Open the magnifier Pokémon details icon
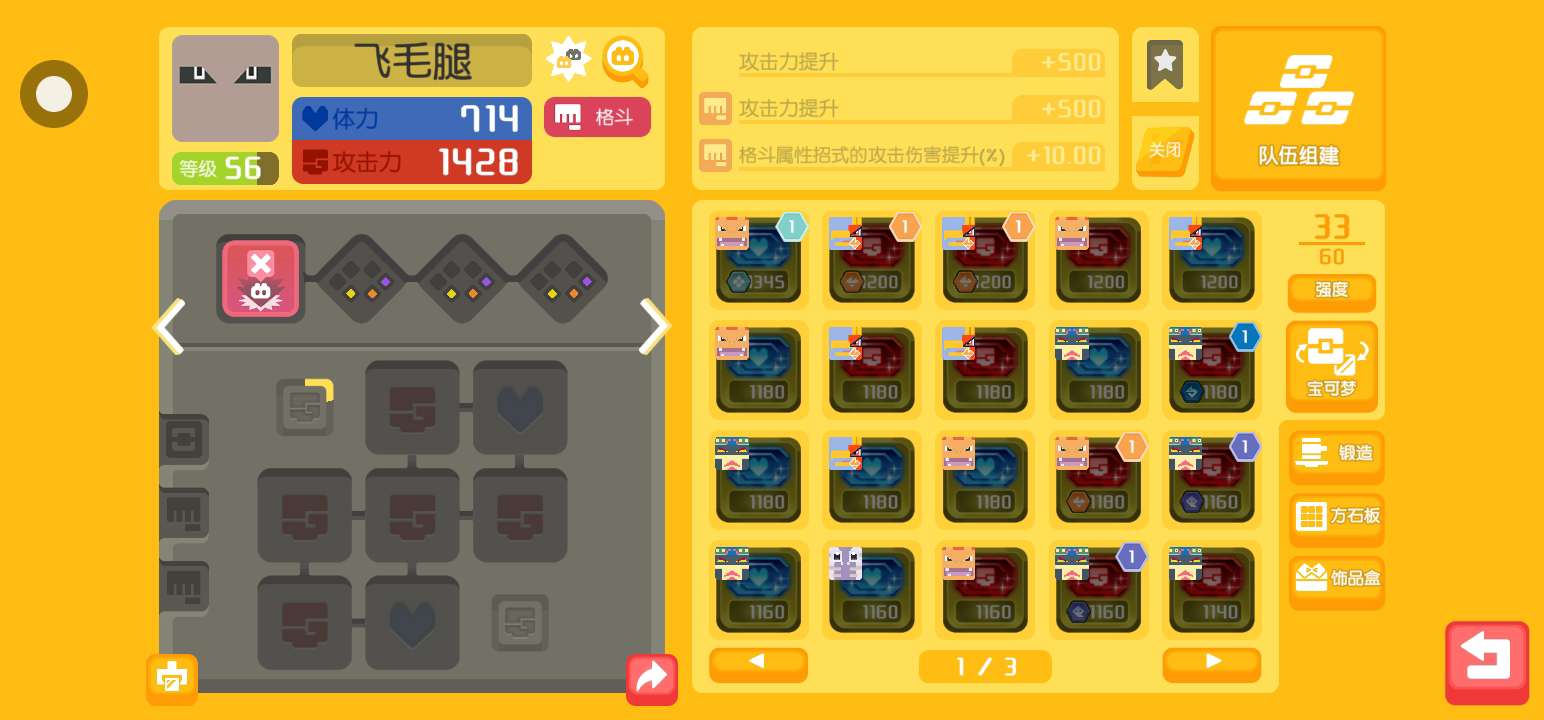The height and width of the screenshot is (720, 1544). [x=626, y=62]
